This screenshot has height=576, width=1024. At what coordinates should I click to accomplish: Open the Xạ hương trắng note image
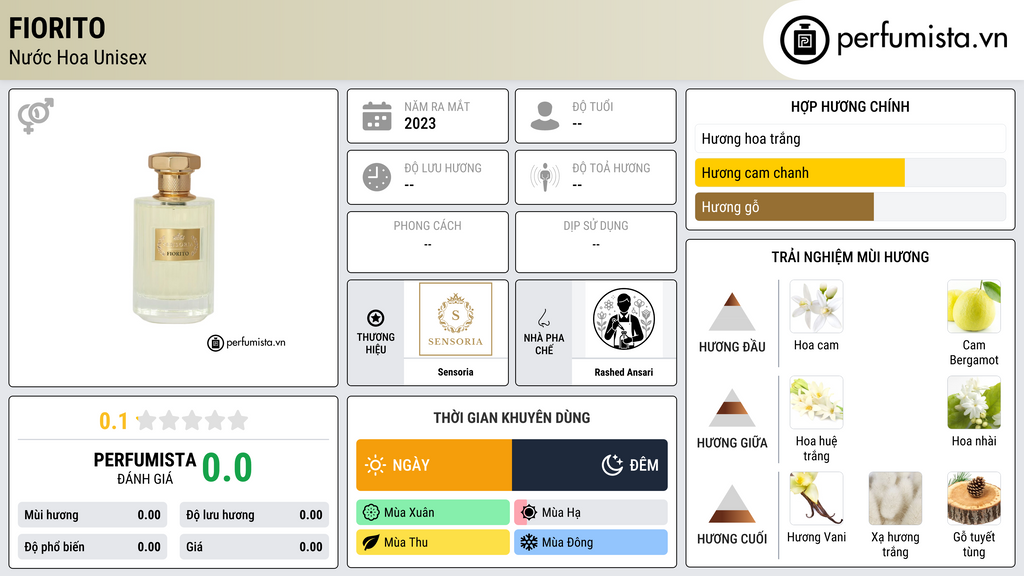pyautogui.click(x=895, y=498)
